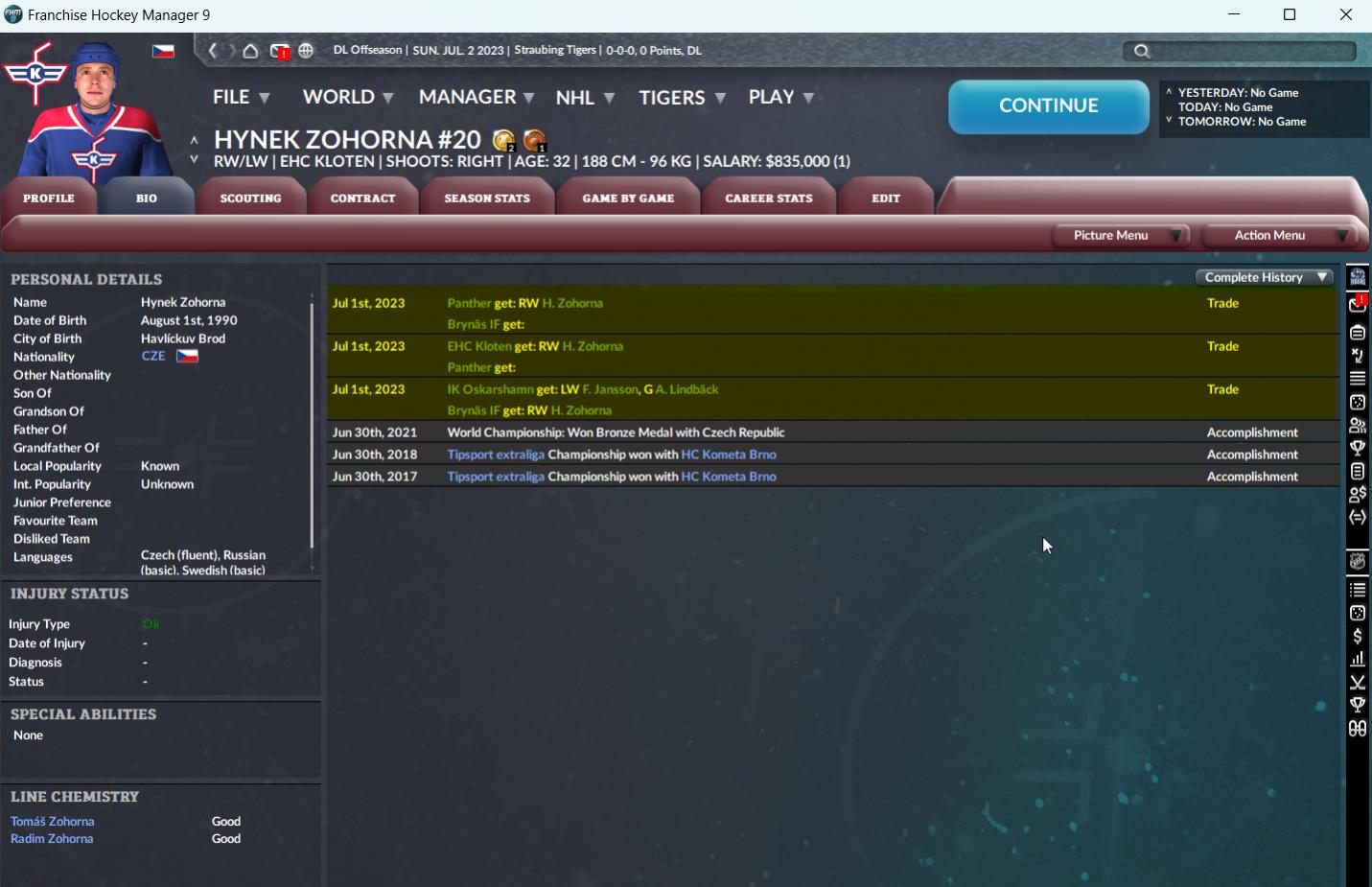
Task: Select the World Championship bronze medal row
Action: (833, 432)
